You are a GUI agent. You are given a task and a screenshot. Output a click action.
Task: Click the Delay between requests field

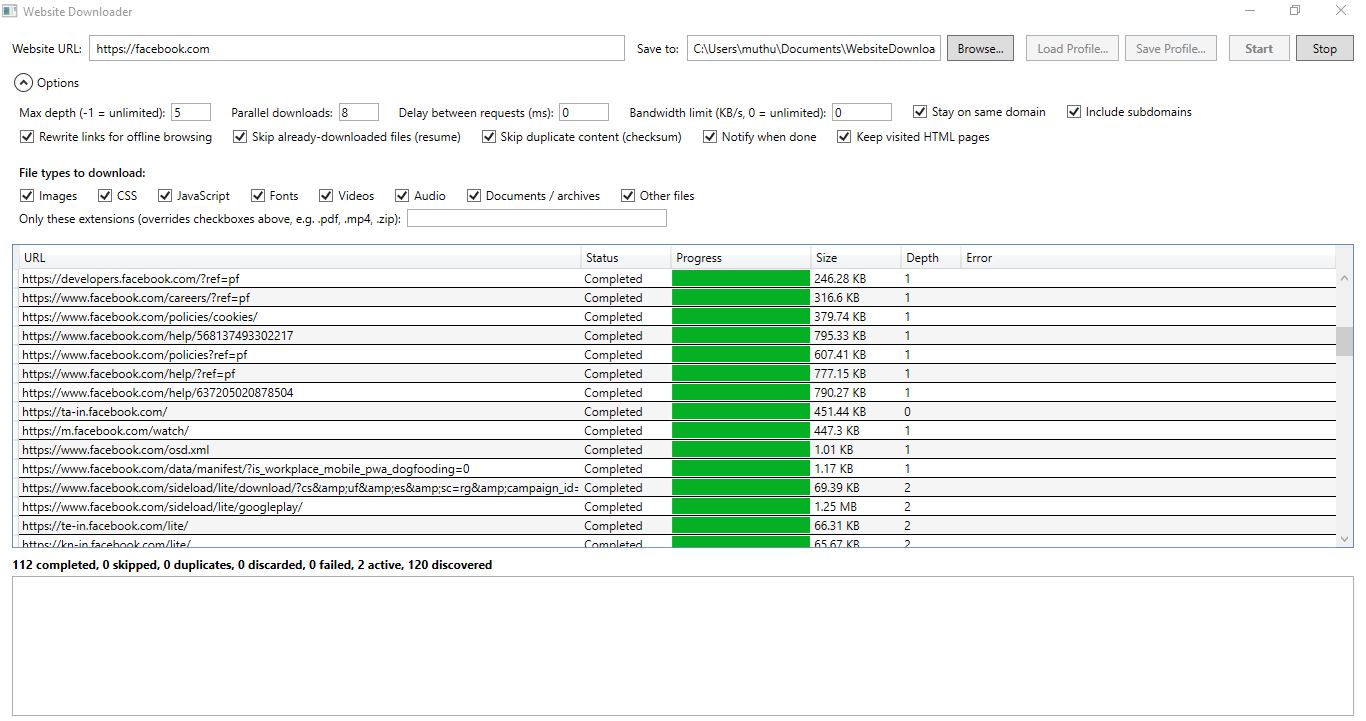pyautogui.click(x=584, y=112)
